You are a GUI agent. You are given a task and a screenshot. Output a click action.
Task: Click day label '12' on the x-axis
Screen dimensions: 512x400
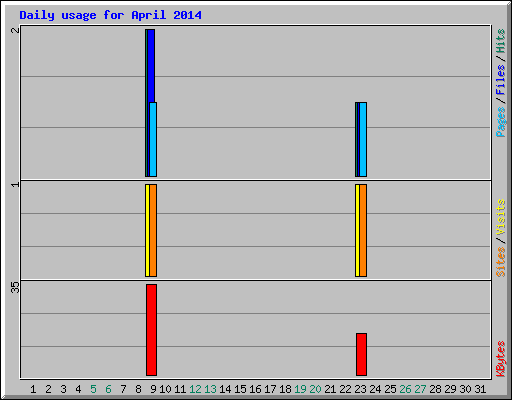coord(195,389)
